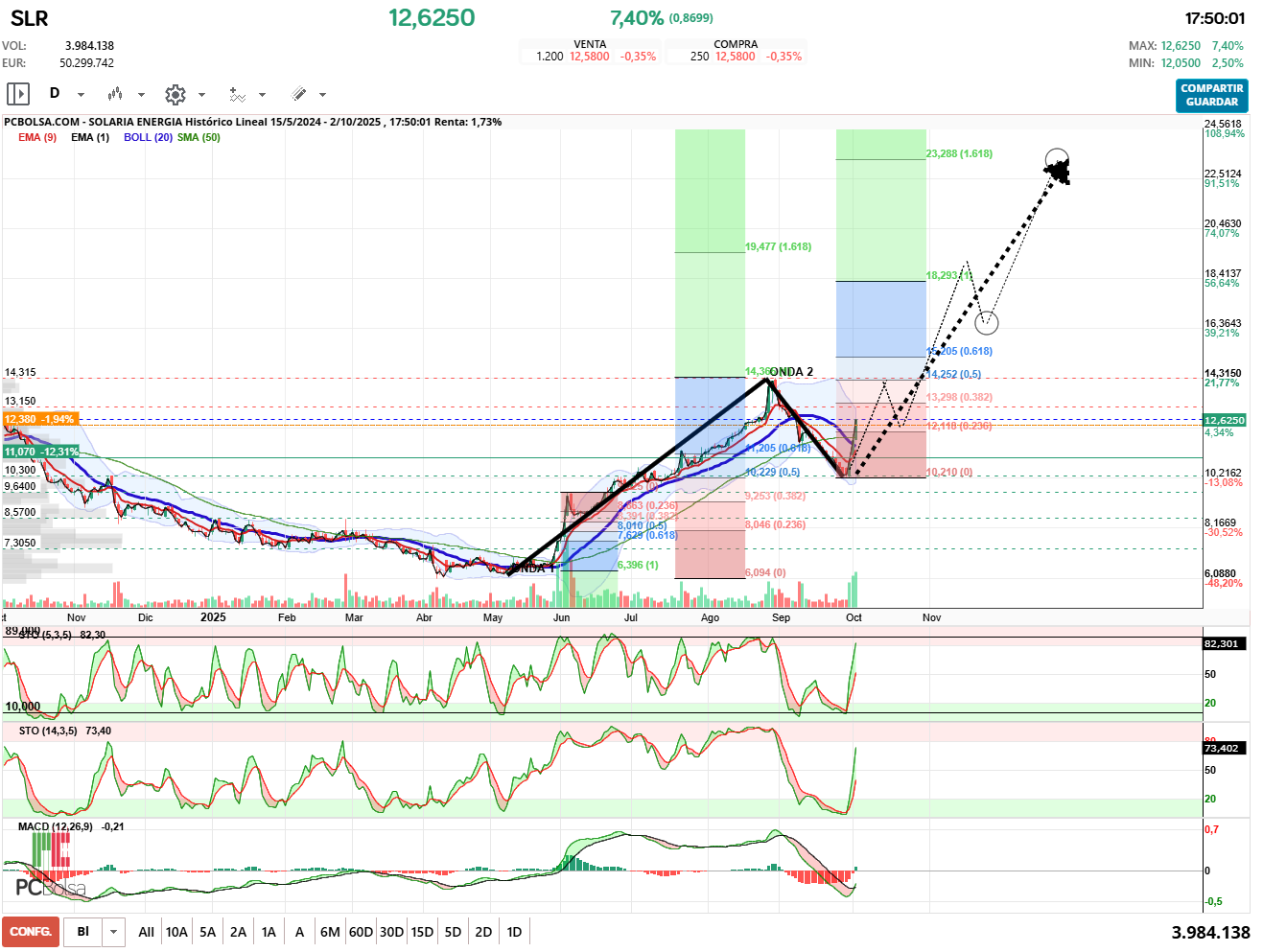
Task: Open chart settings gear icon
Action: (x=175, y=94)
